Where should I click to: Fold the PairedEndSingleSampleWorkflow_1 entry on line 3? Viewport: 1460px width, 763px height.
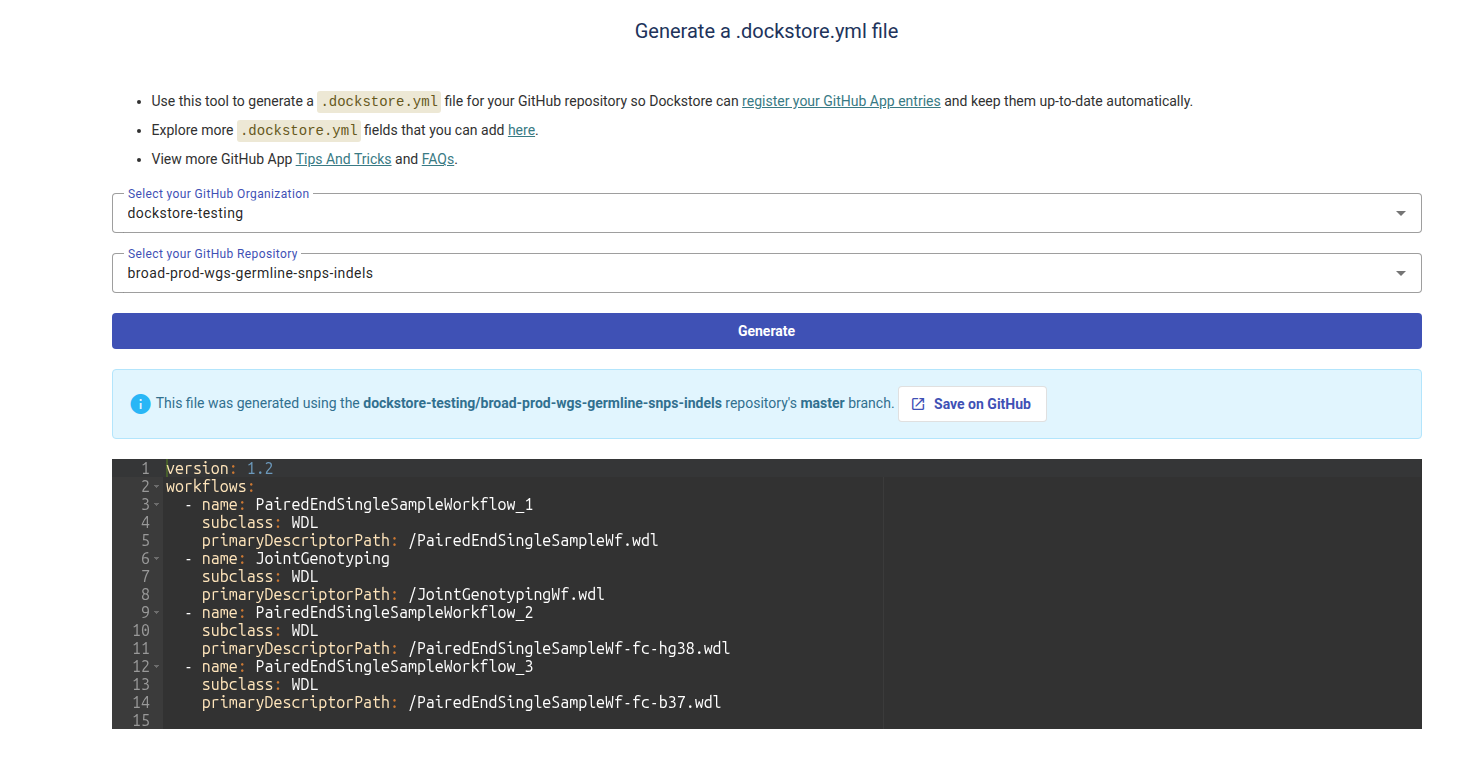(x=157, y=505)
